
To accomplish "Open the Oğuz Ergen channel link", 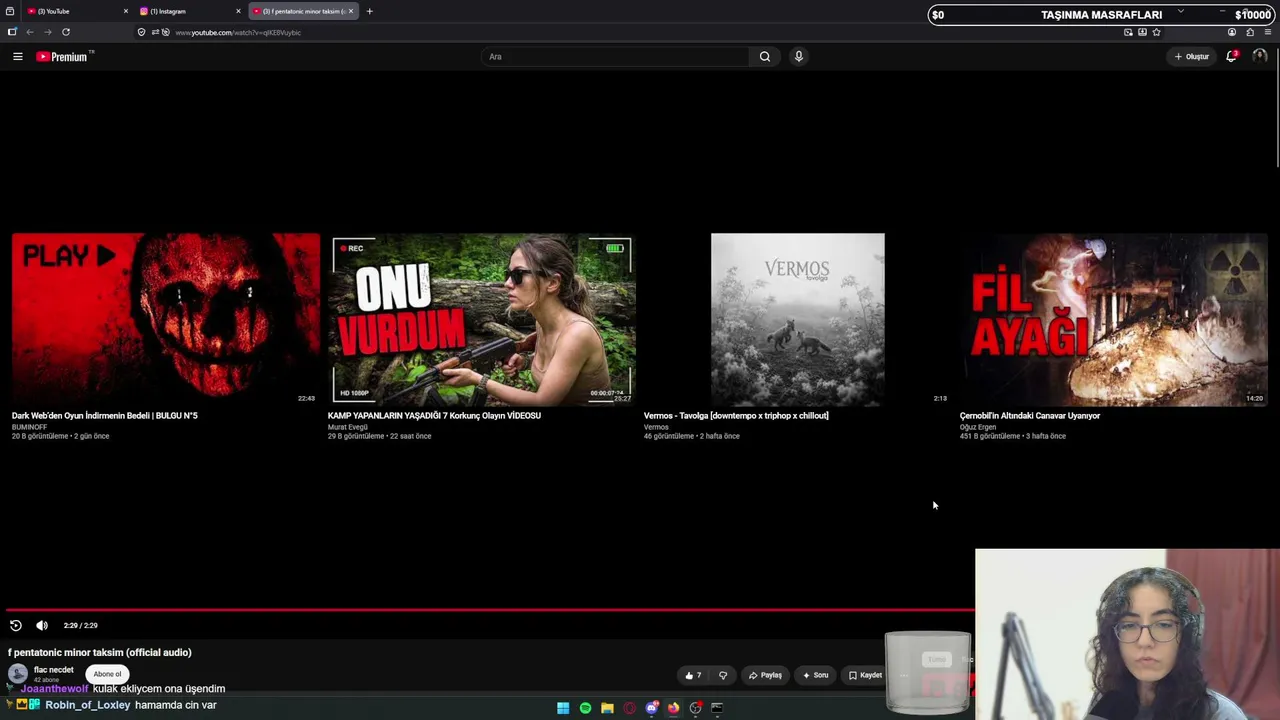I will click(978, 427).
